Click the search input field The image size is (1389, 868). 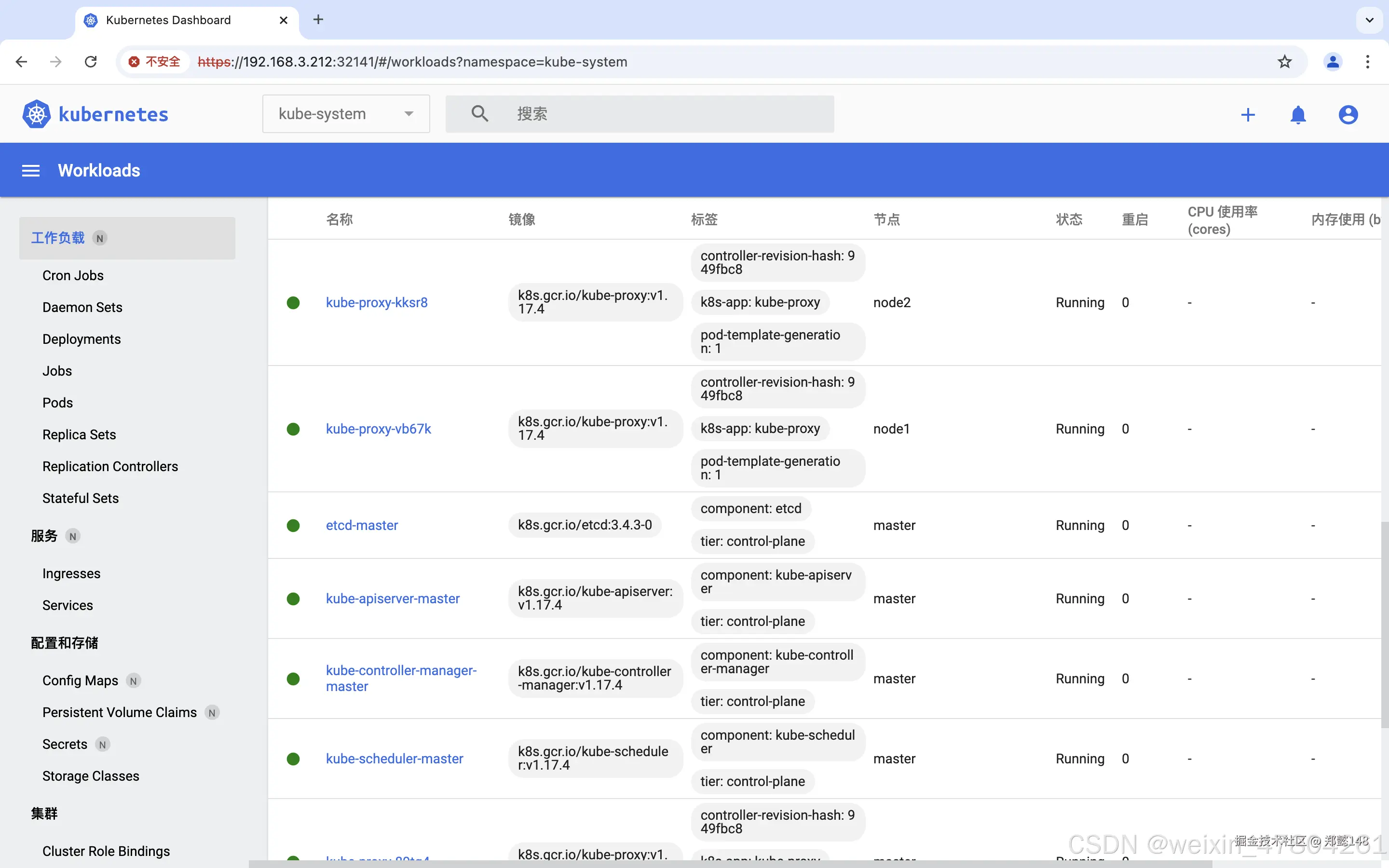click(666, 114)
